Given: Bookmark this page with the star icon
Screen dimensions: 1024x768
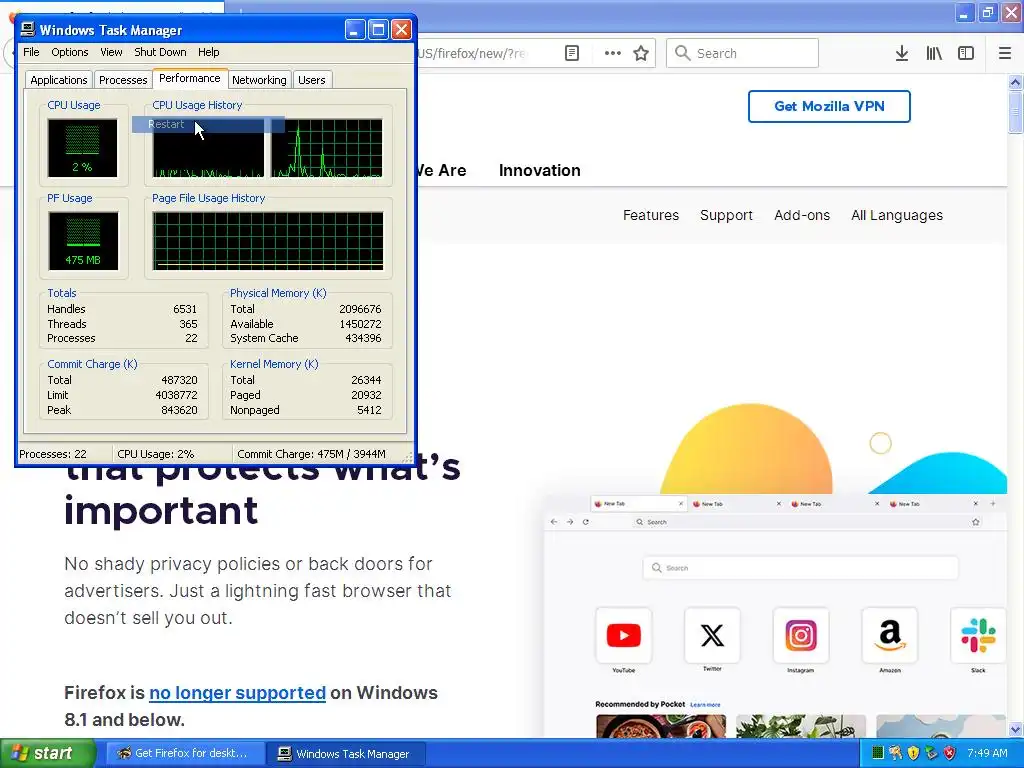Looking at the screenshot, I should pyautogui.click(x=641, y=53).
